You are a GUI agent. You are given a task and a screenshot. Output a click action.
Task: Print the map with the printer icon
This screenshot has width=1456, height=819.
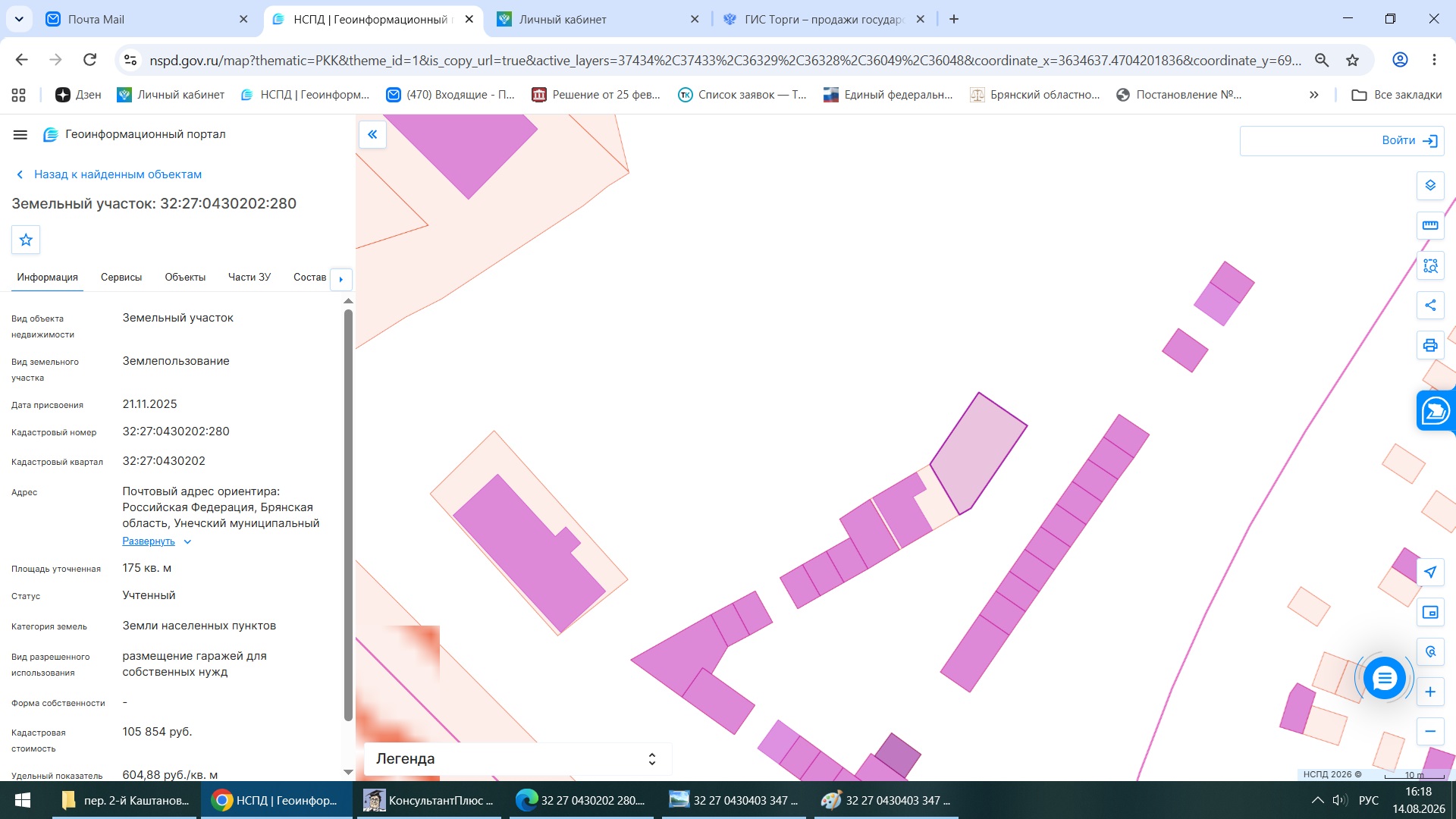pyautogui.click(x=1430, y=346)
